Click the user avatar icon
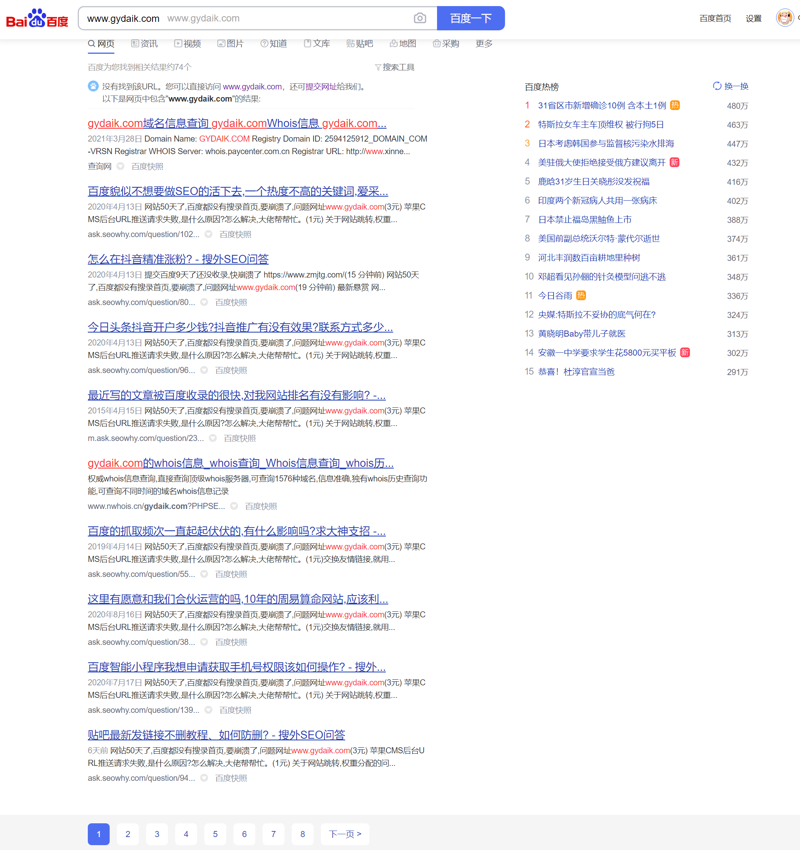800x850 pixels. pos(784,18)
